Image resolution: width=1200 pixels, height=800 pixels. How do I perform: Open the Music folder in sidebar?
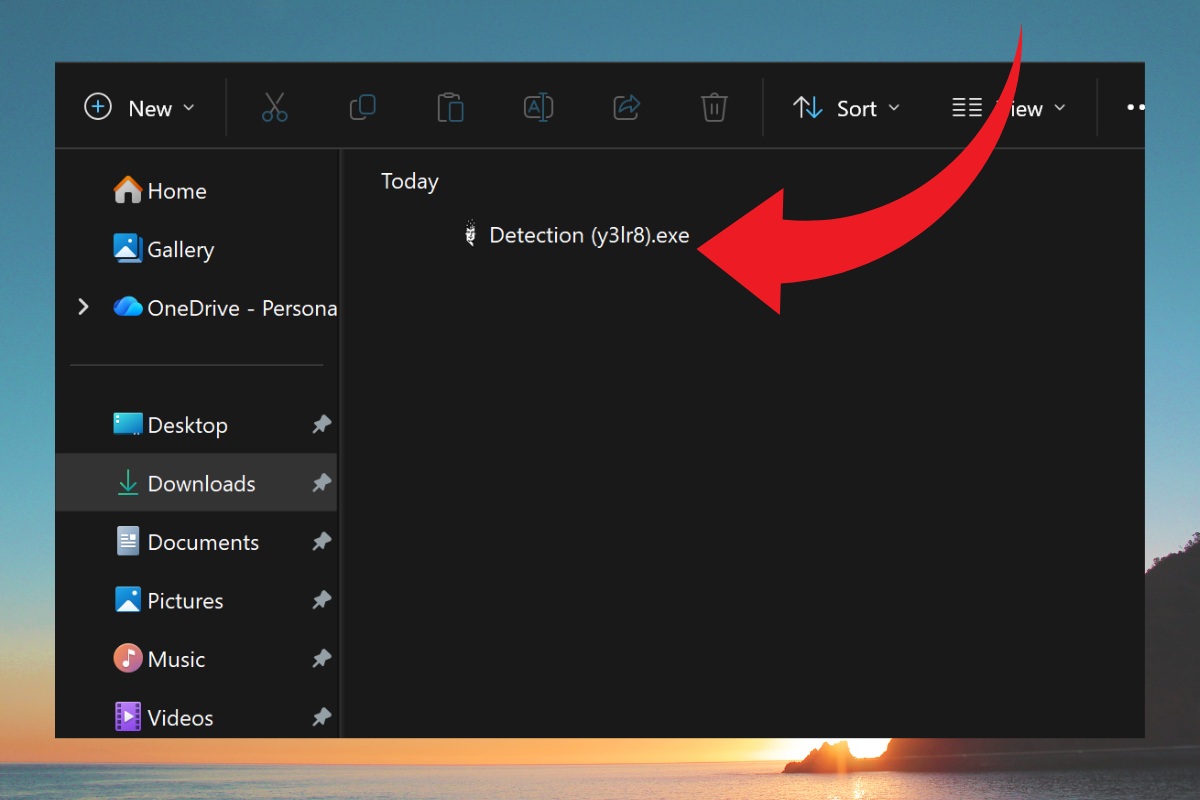(160, 659)
